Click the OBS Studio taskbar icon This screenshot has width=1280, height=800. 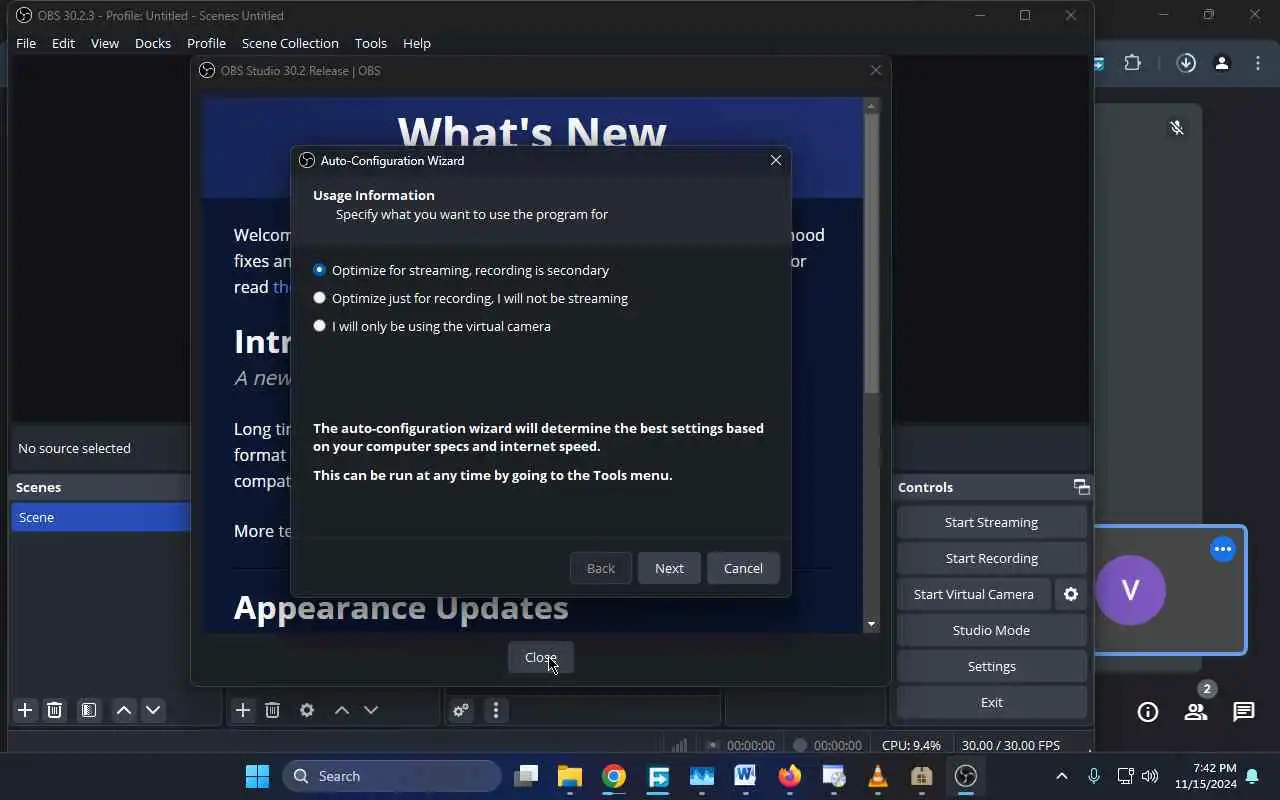965,776
